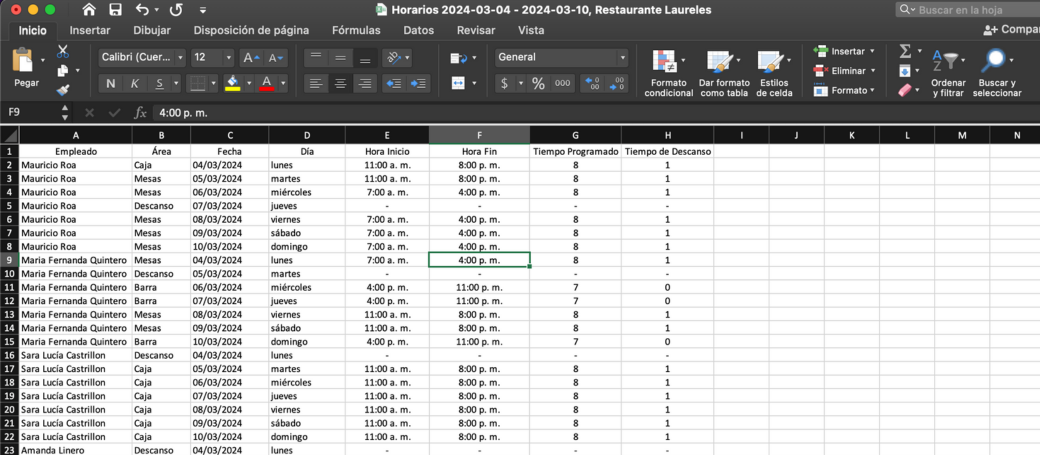Click the AutoSum sigma icon
The width and height of the screenshot is (1040, 455).
(x=905, y=51)
